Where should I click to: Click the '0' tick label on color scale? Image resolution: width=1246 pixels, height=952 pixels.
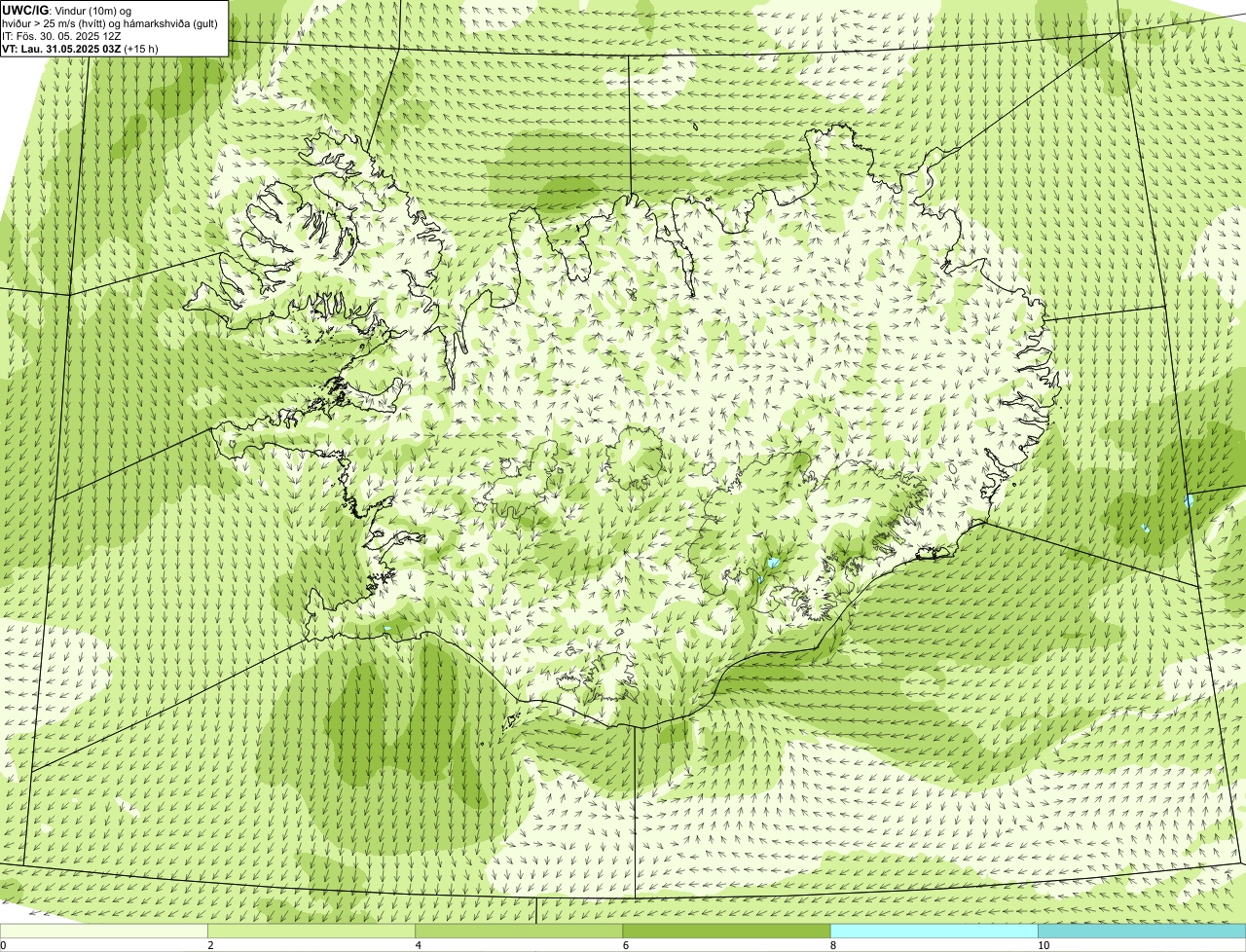click(3, 945)
